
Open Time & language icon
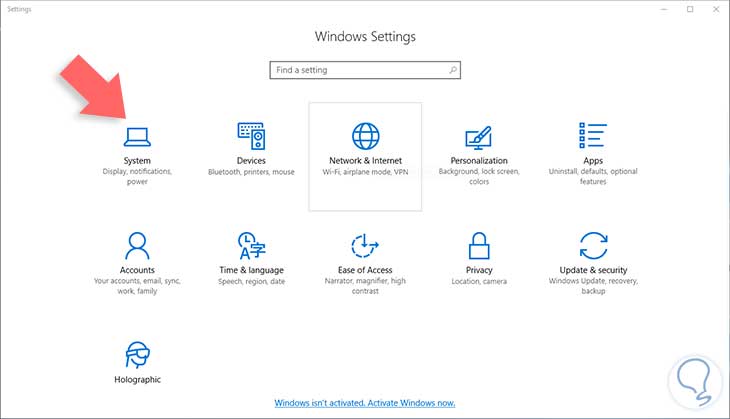251,245
